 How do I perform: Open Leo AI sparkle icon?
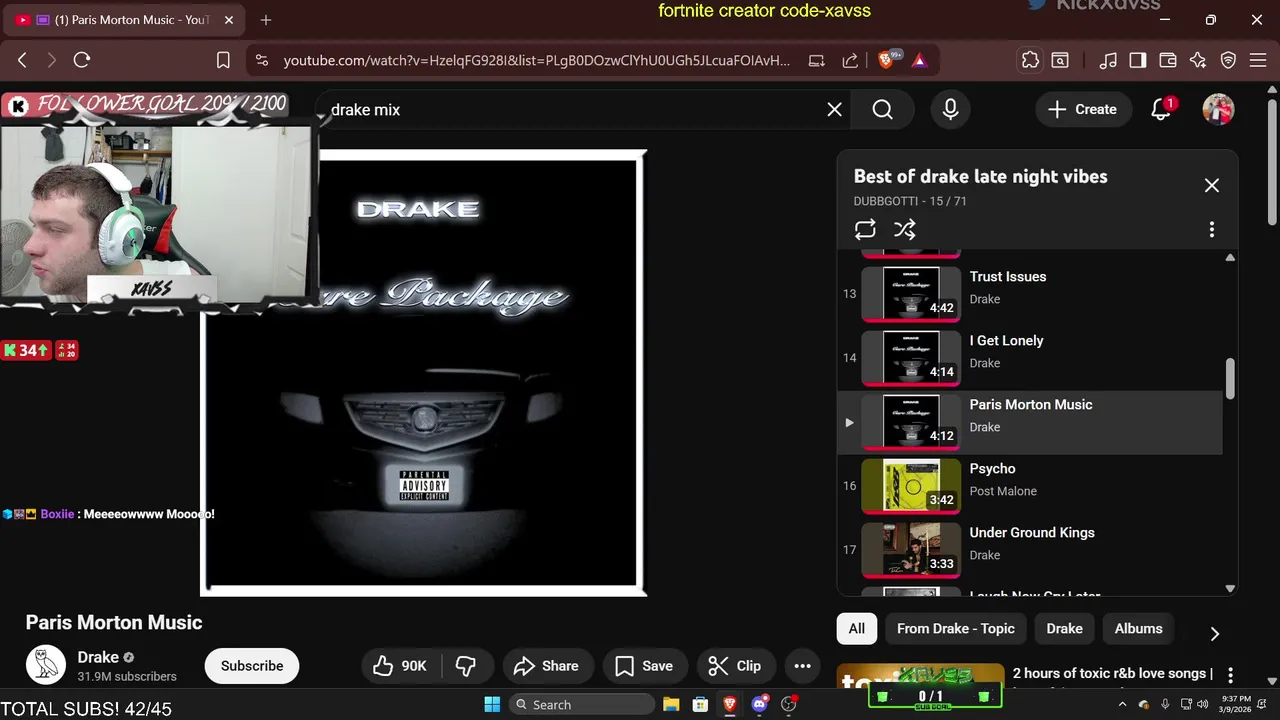click(1198, 60)
